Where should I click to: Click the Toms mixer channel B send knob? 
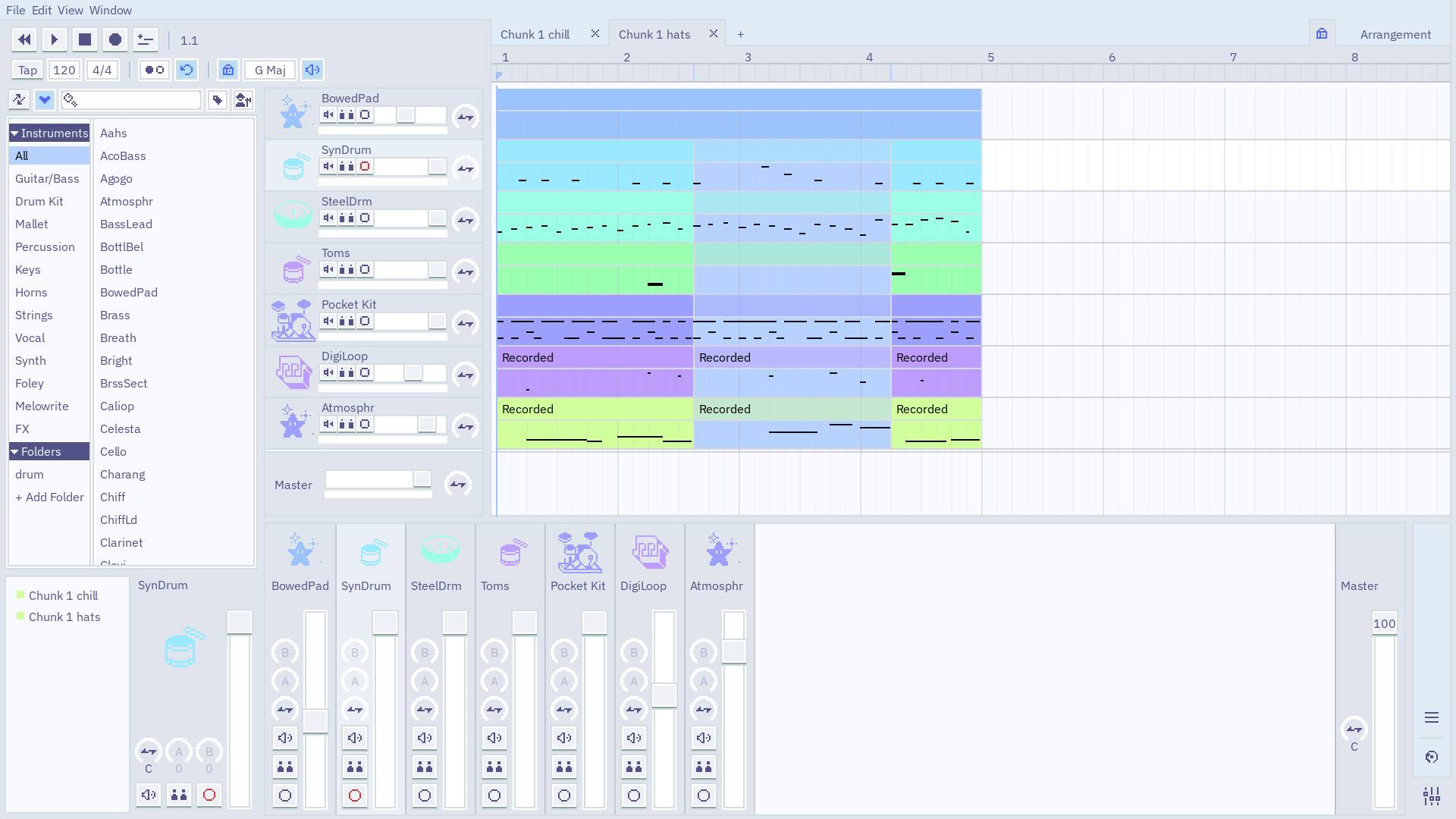pos(494,652)
